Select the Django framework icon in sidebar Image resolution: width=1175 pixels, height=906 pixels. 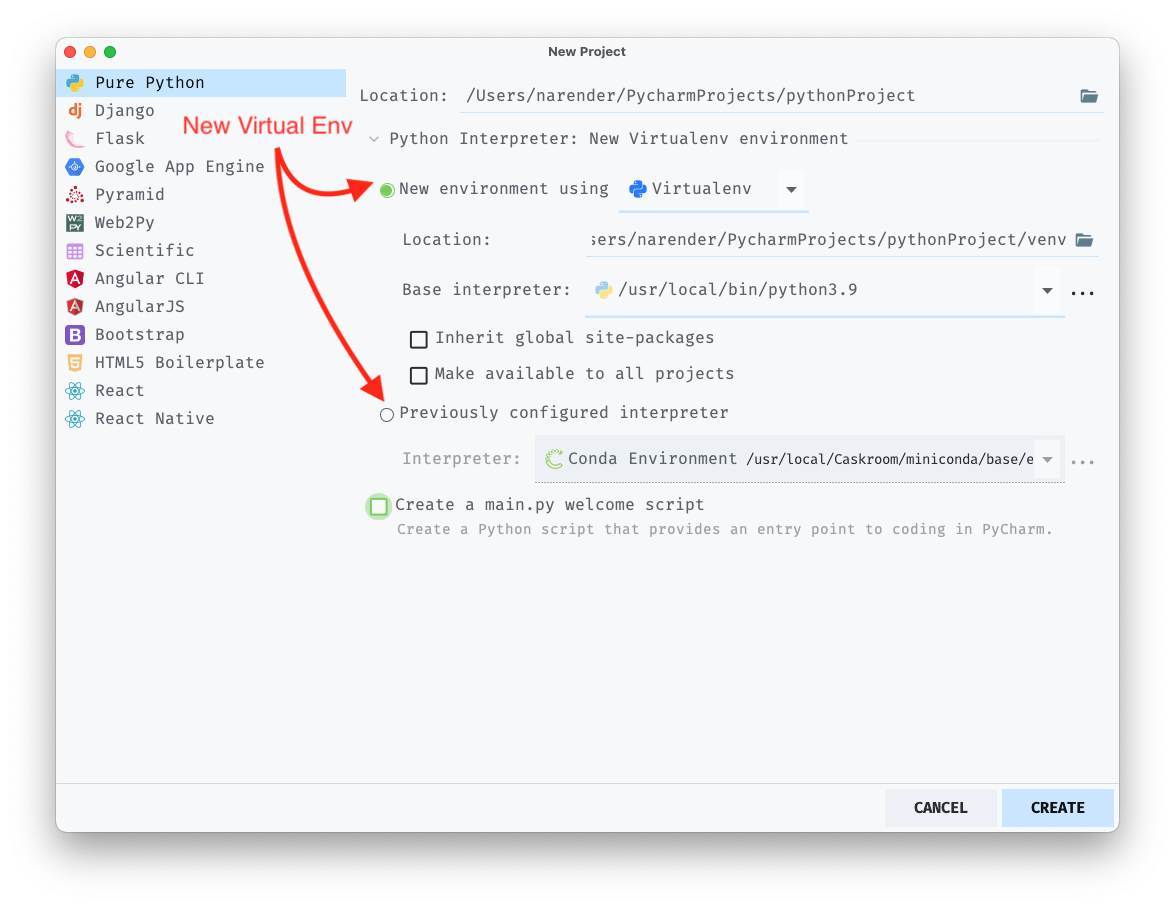click(x=77, y=110)
